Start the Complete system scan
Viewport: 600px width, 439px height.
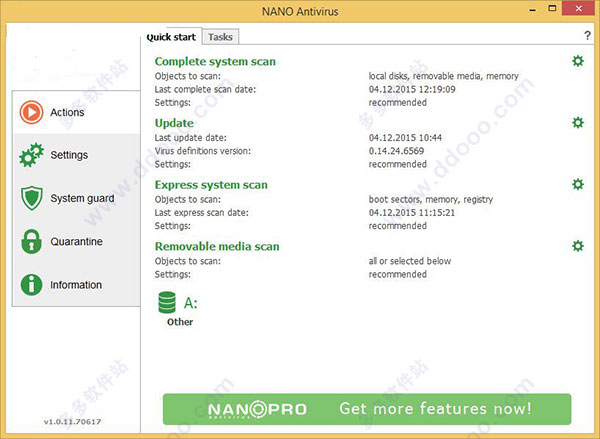click(x=215, y=61)
